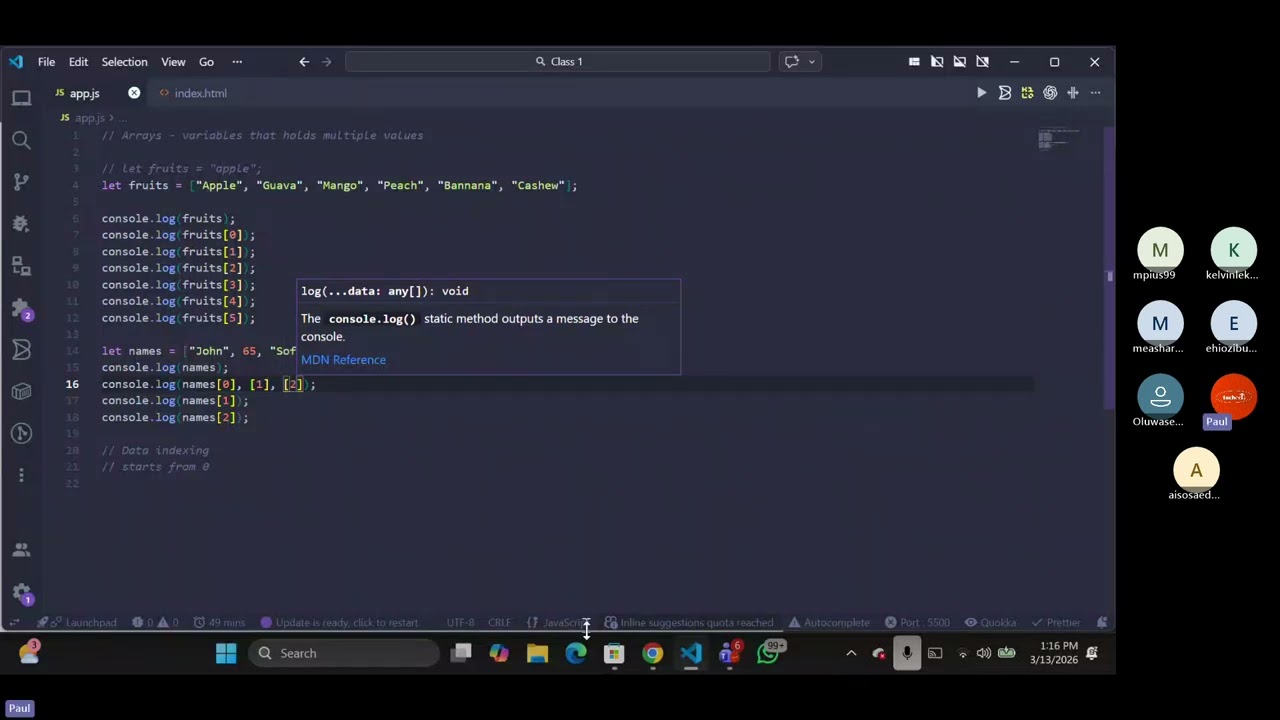Open the File menu
This screenshot has height=720, width=1280.
46,62
